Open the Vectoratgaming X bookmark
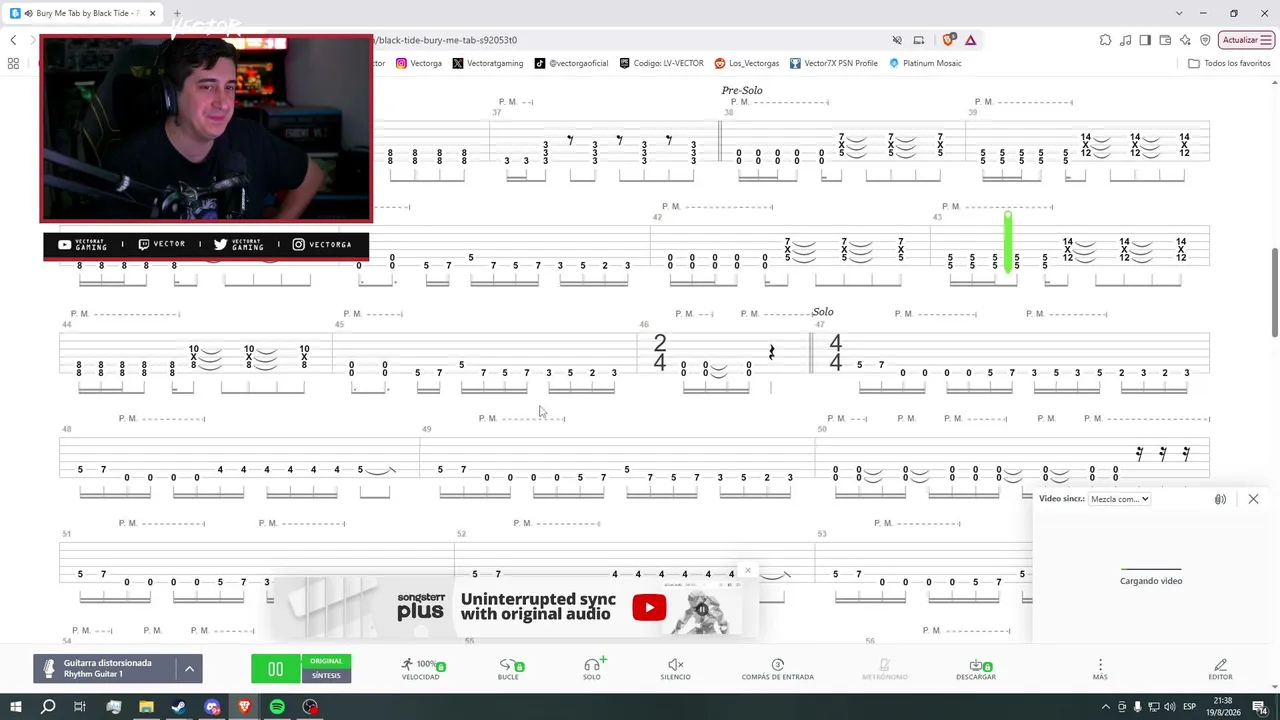The image size is (1280, 720). pos(488,63)
